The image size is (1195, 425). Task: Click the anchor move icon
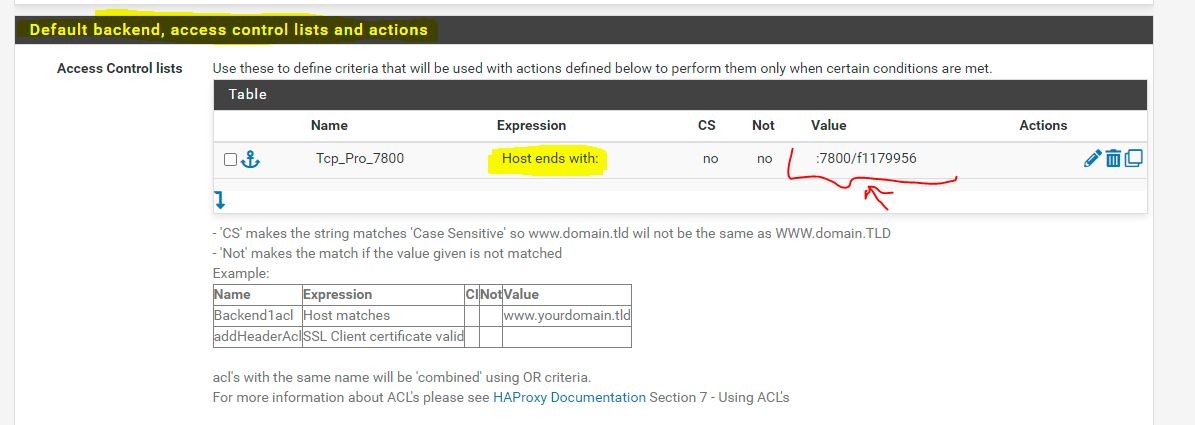tap(250, 158)
